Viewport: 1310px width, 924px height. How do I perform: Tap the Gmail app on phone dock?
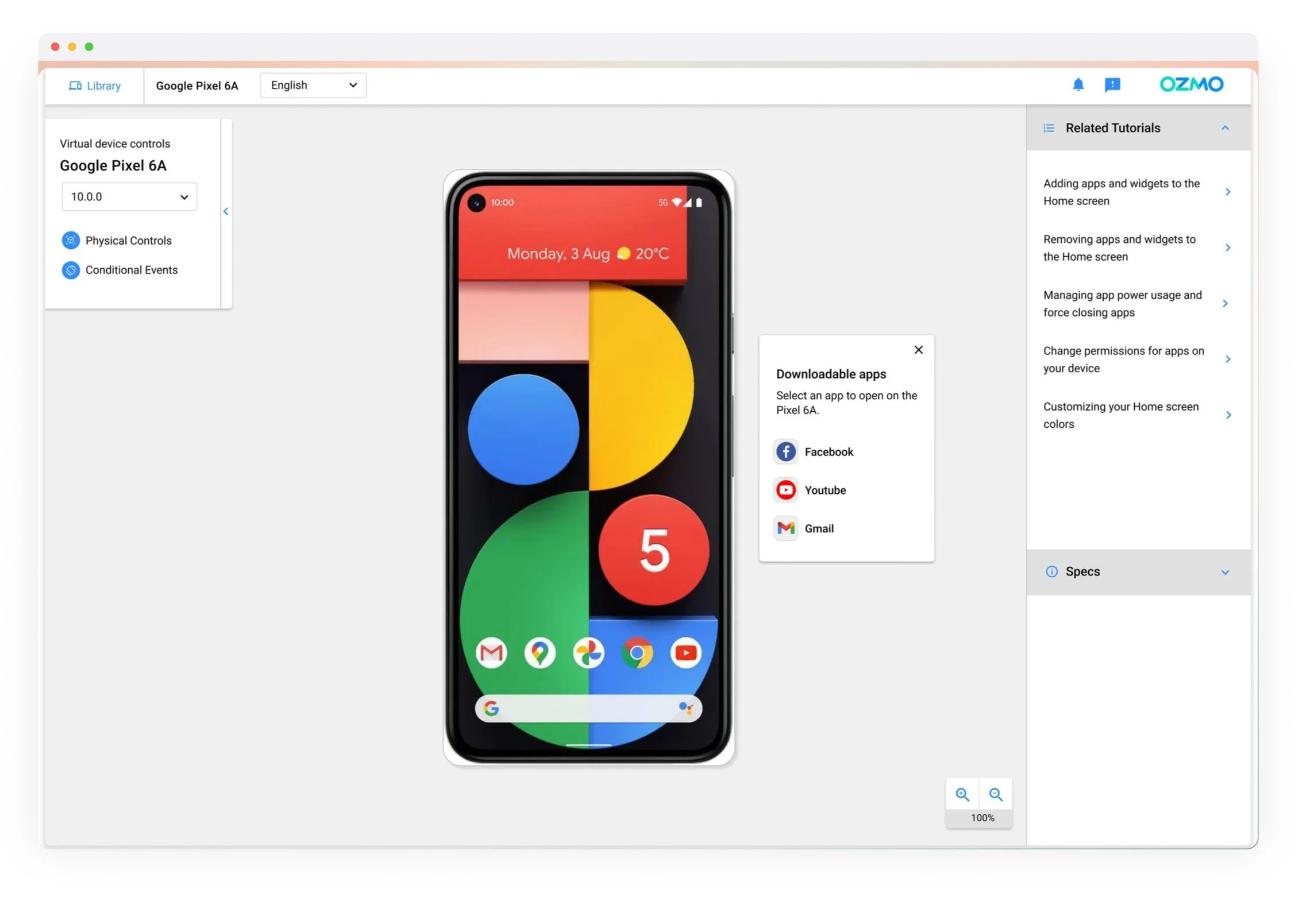(491, 653)
